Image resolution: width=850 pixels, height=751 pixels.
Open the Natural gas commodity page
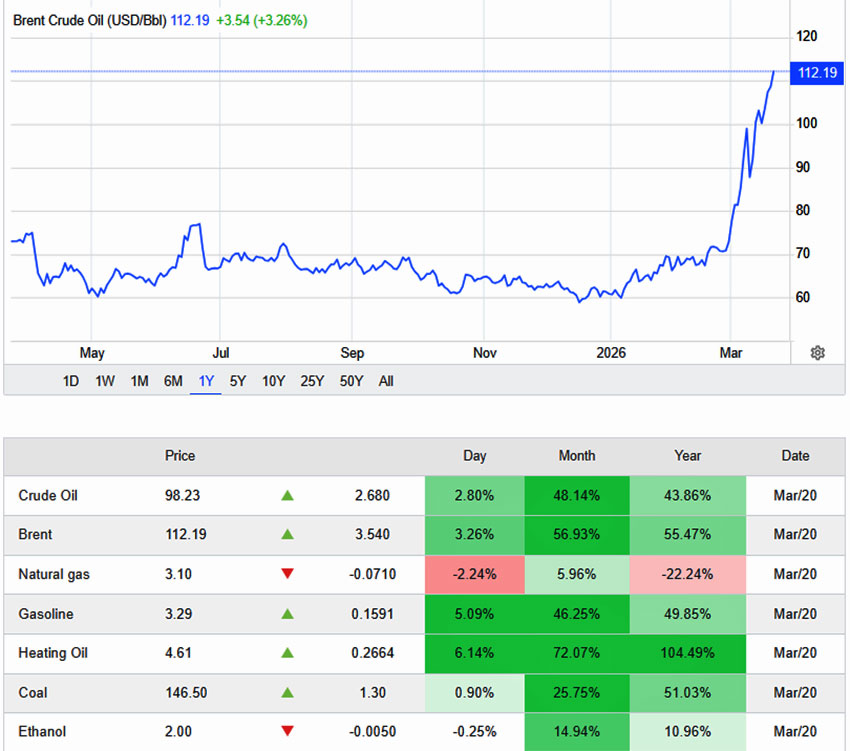(54, 574)
